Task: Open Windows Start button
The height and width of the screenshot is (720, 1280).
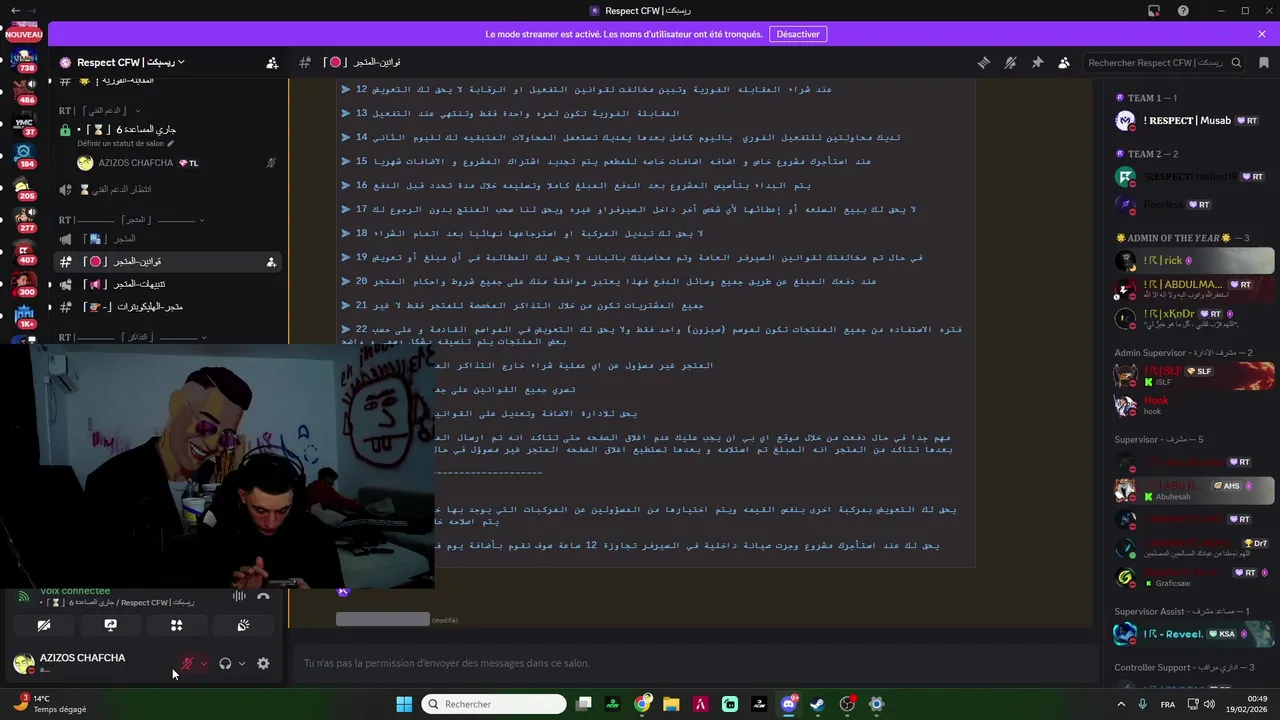Action: click(x=404, y=704)
